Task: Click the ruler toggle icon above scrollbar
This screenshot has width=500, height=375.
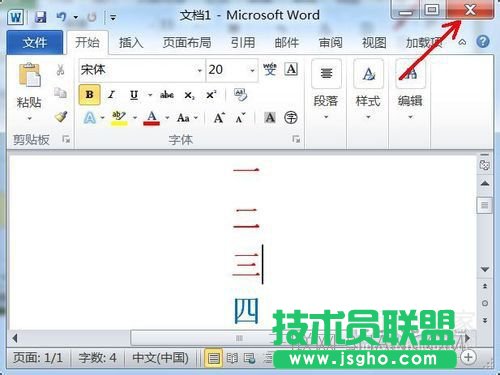Action: [485, 165]
